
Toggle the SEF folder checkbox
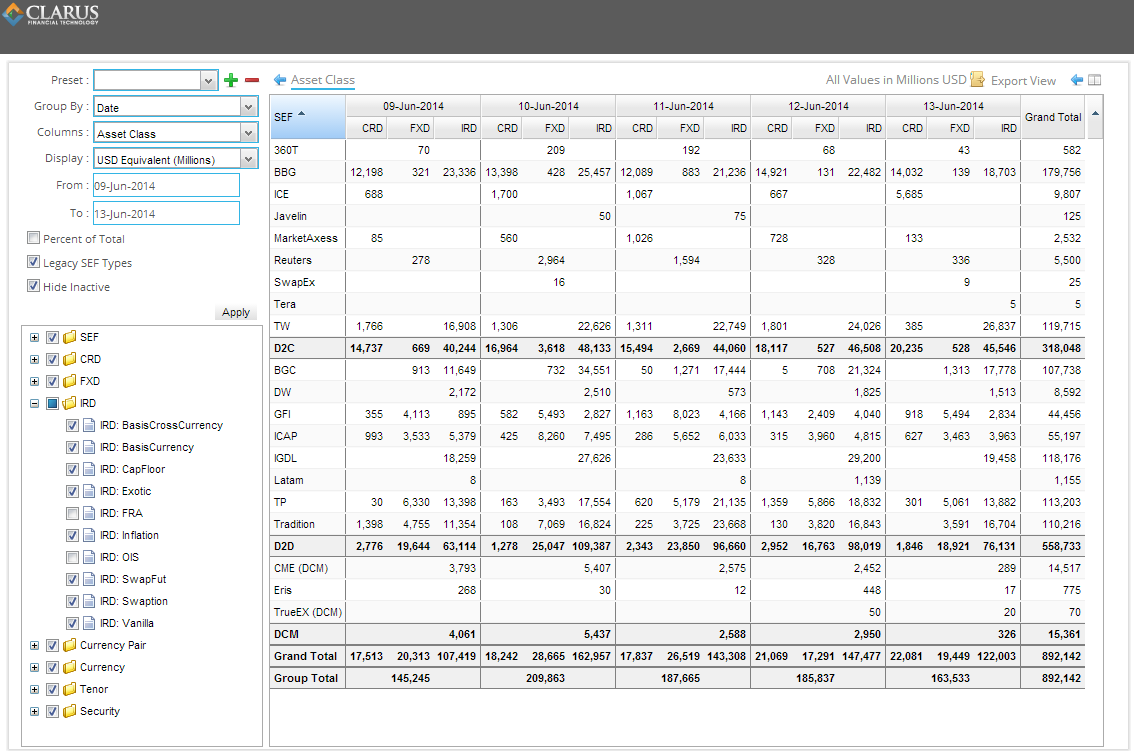point(52,337)
